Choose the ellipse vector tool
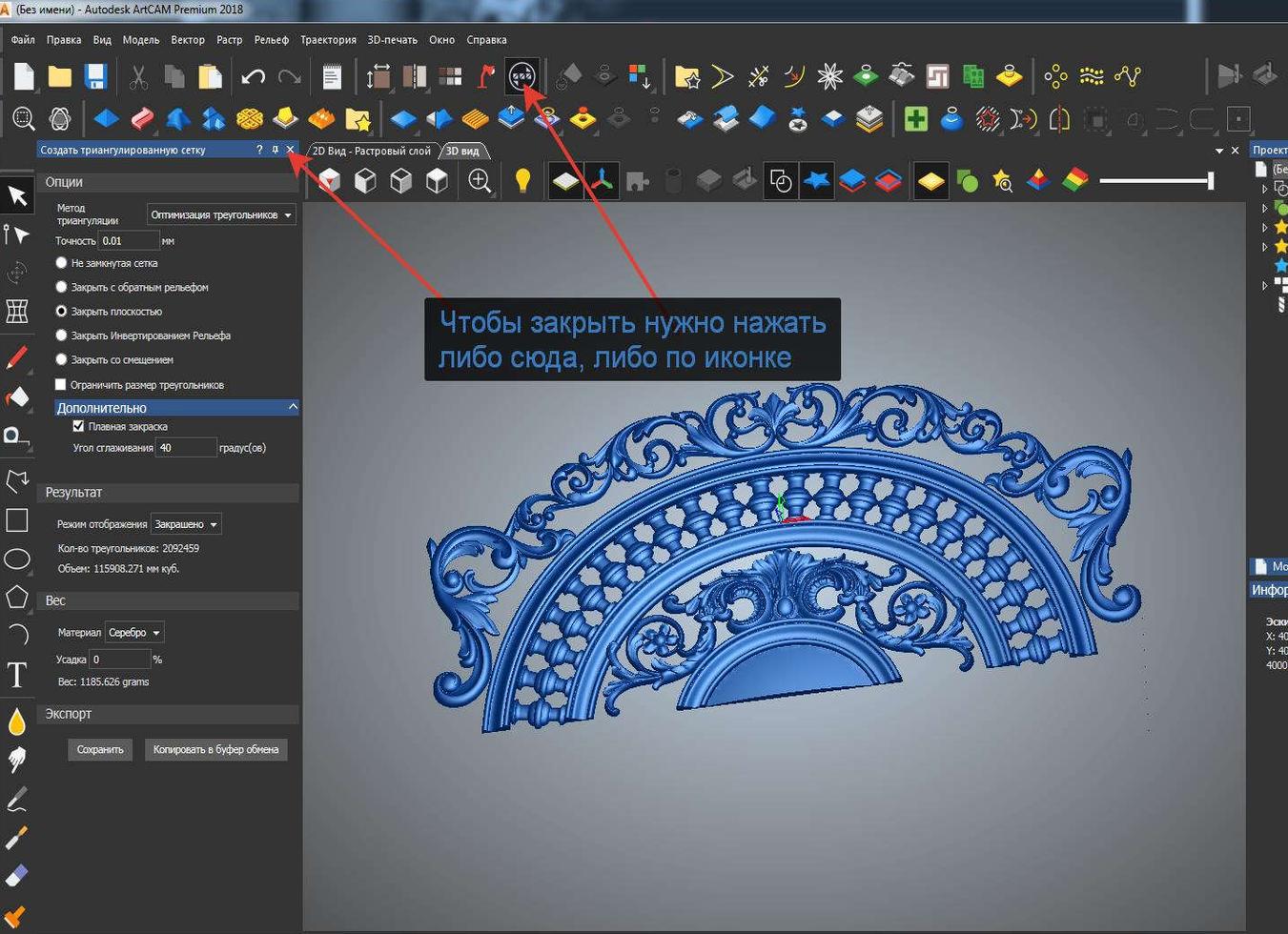Screen dimensions: 1288x934 (x=17, y=559)
